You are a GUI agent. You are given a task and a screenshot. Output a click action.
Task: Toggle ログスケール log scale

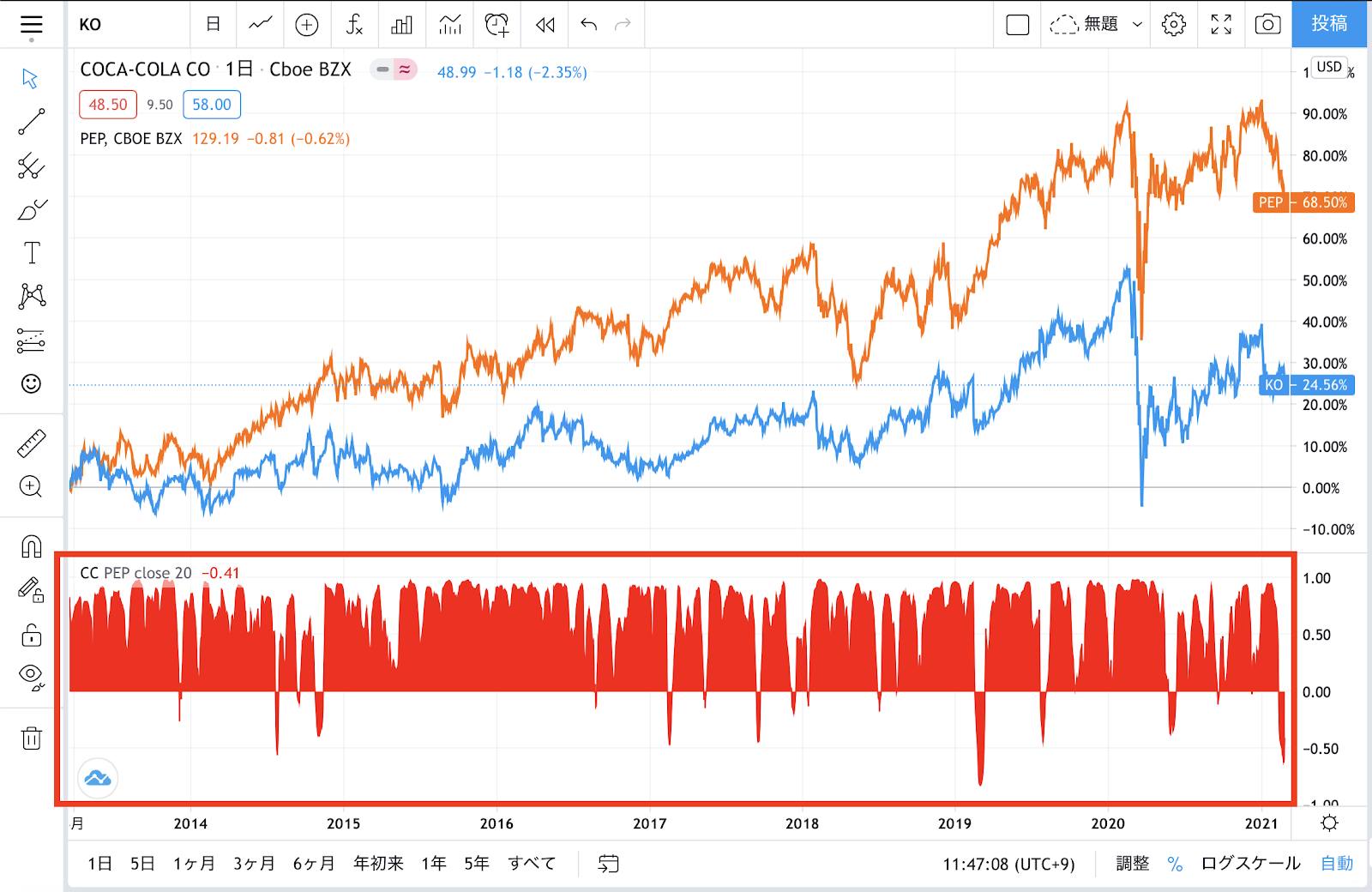click(1250, 864)
